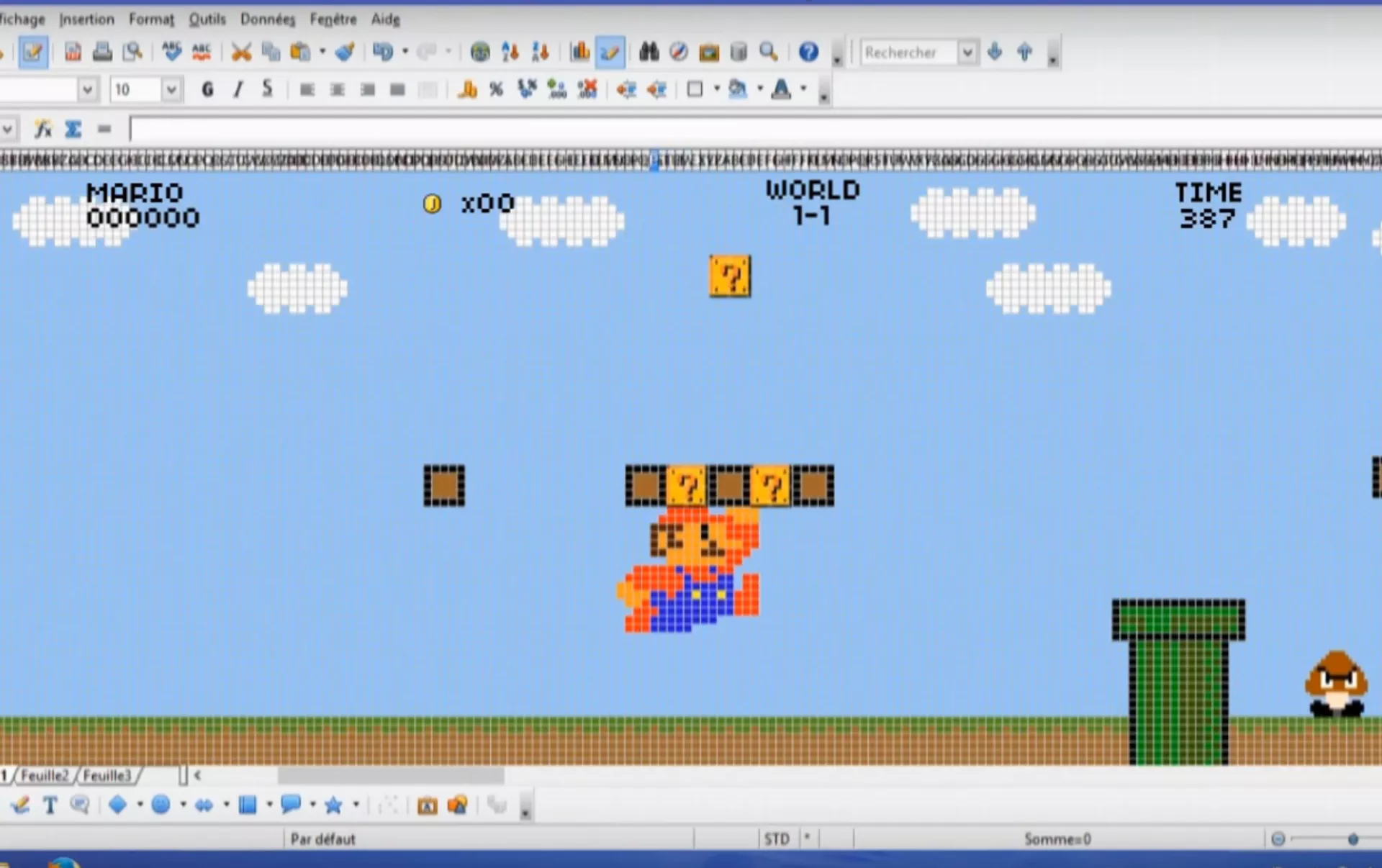Toggle AutoSpellcheck with red underline icon

[202, 52]
